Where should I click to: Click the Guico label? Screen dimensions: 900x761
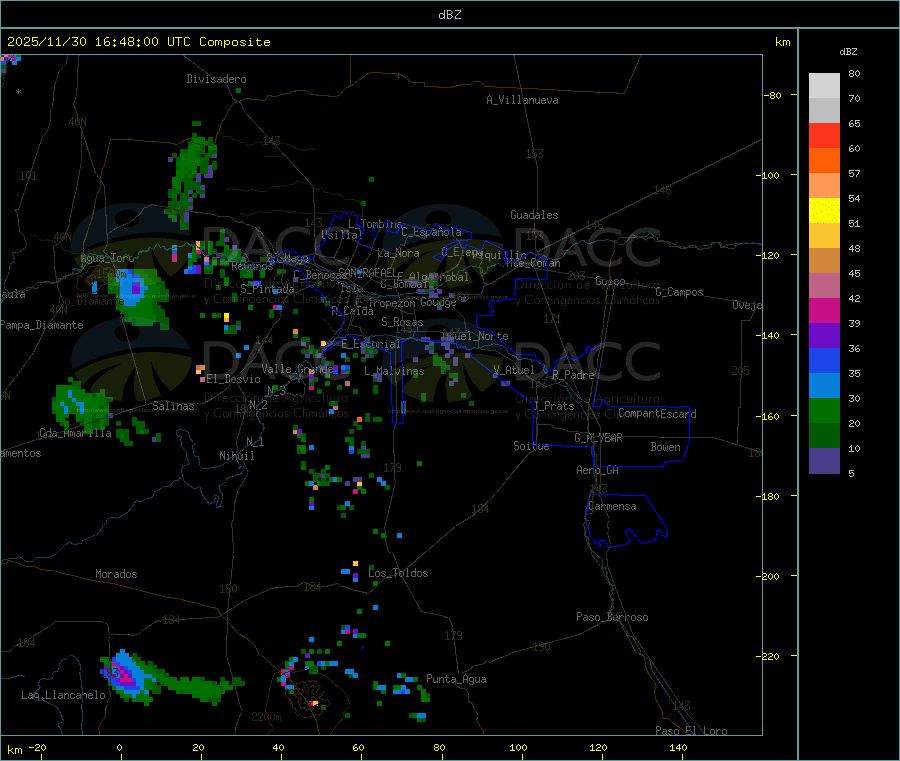pyautogui.click(x=610, y=281)
